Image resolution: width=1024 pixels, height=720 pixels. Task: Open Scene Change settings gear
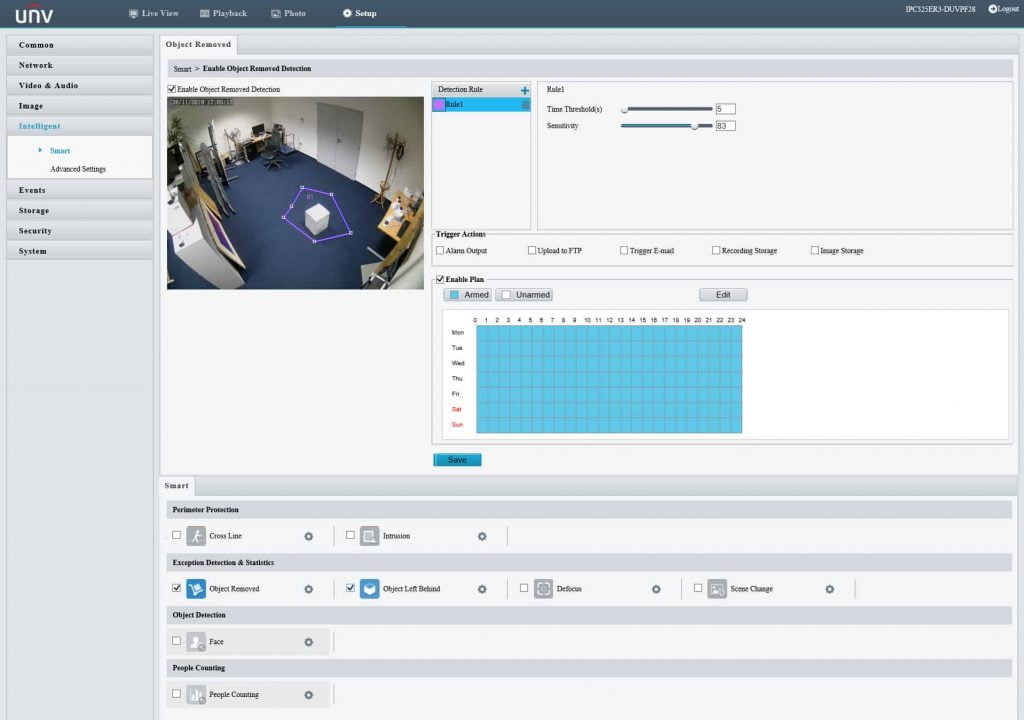(x=829, y=589)
